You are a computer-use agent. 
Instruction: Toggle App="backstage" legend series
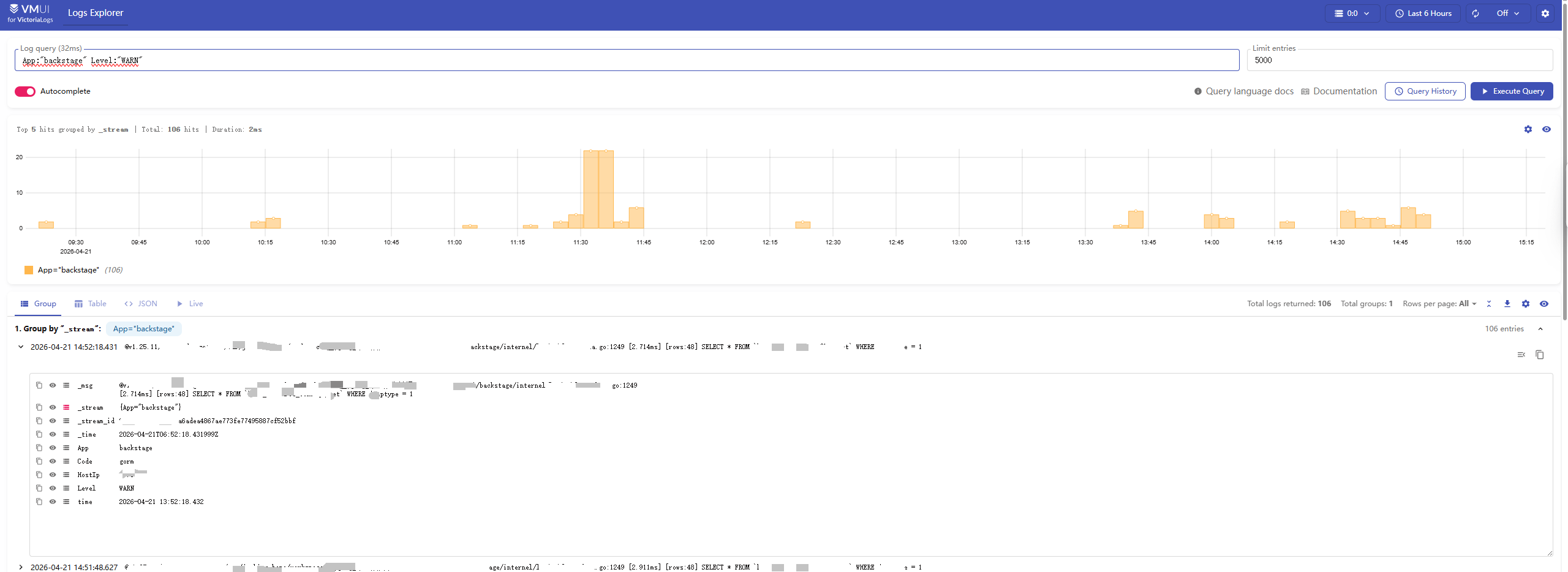(73, 270)
